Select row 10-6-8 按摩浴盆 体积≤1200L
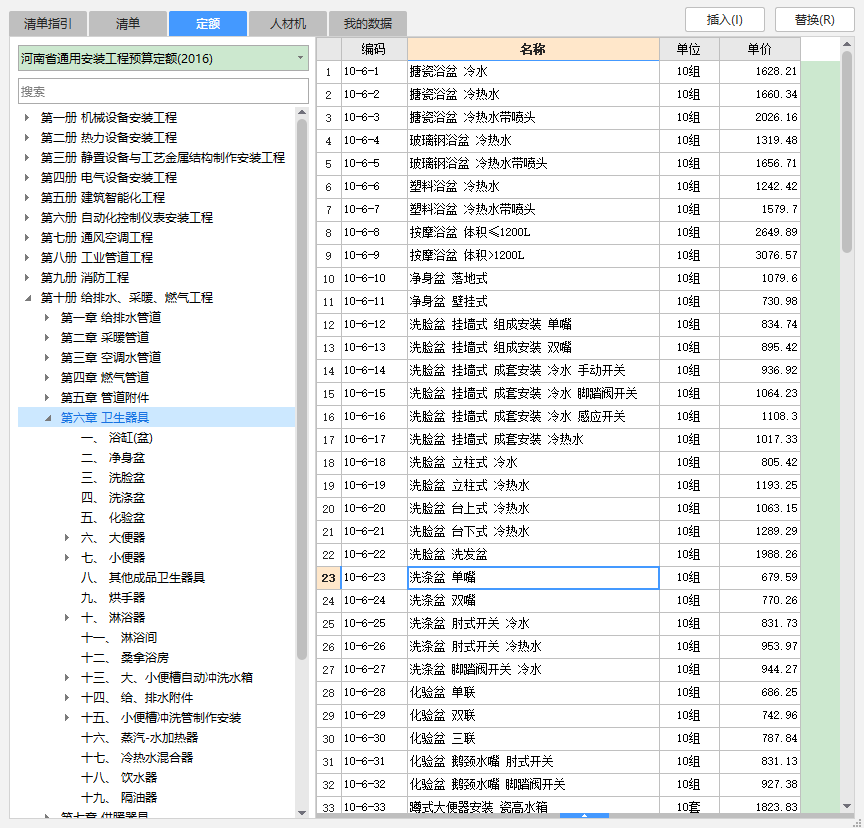 (533, 232)
